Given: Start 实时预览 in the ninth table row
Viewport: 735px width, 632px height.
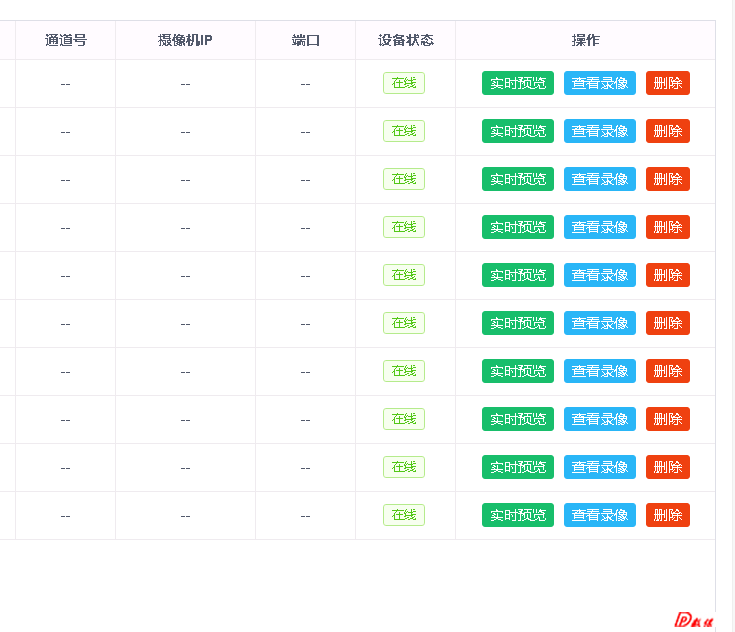Looking at the screenshot, I should click(518, 467).
